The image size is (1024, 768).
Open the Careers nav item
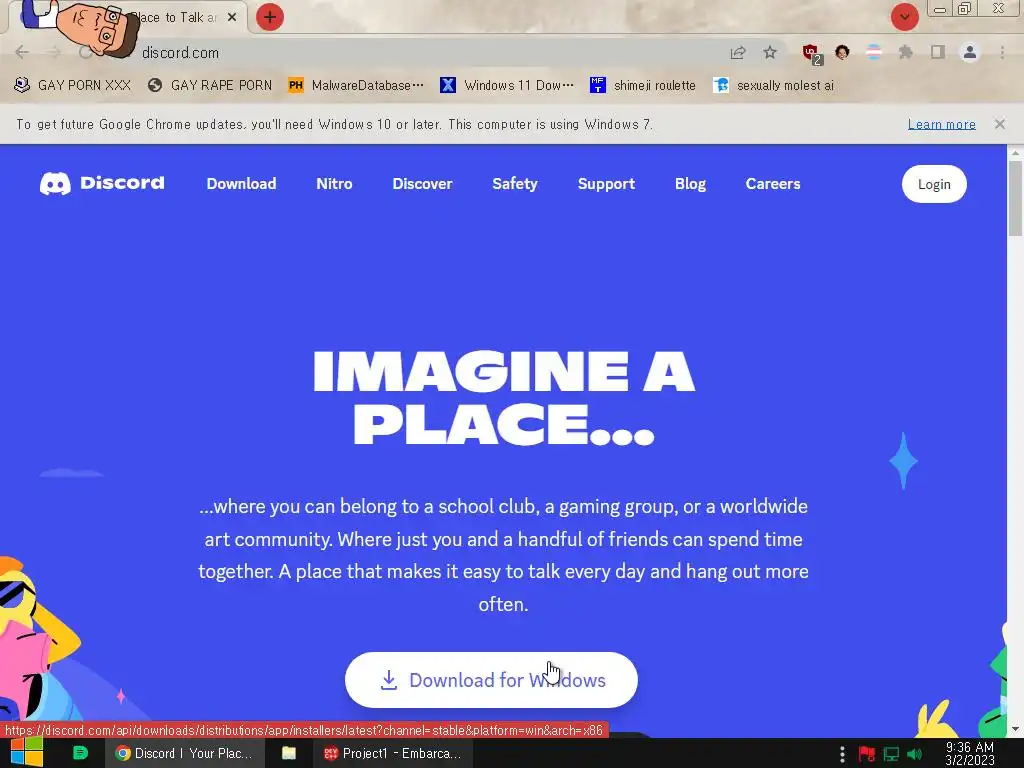(773, 184)
